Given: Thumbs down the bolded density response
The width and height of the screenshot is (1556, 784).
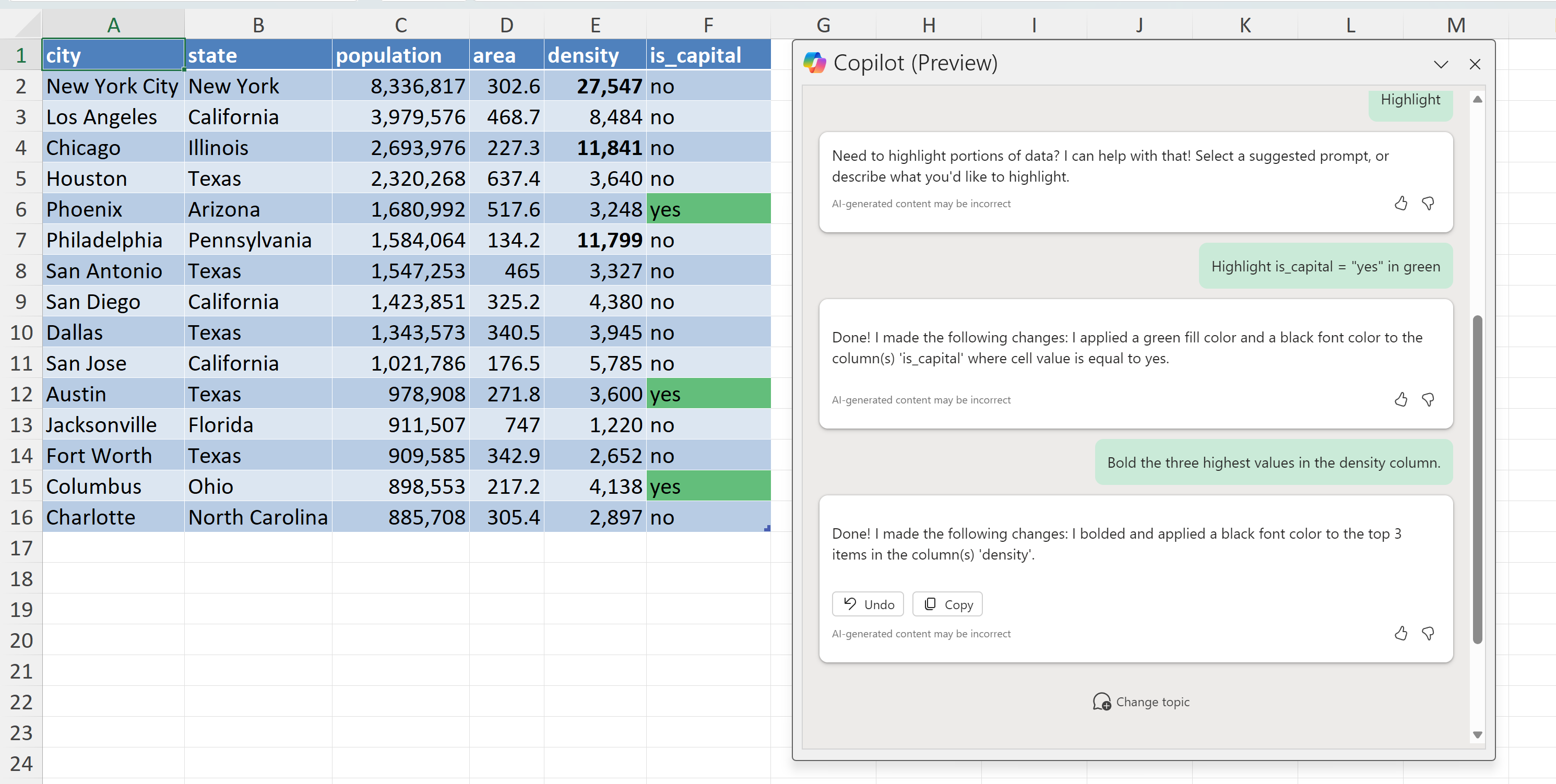Looking at the screenshot, I should [1428, 633].
